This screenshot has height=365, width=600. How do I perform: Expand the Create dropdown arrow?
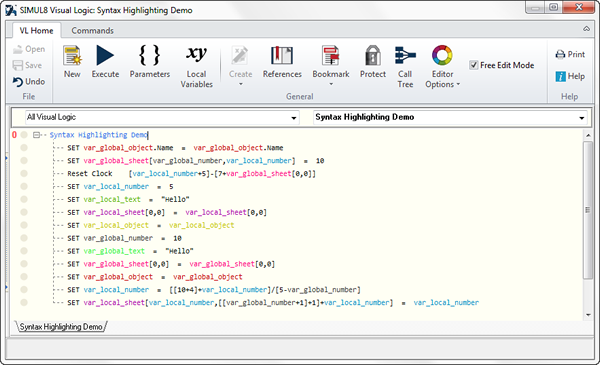coord(241,84)
